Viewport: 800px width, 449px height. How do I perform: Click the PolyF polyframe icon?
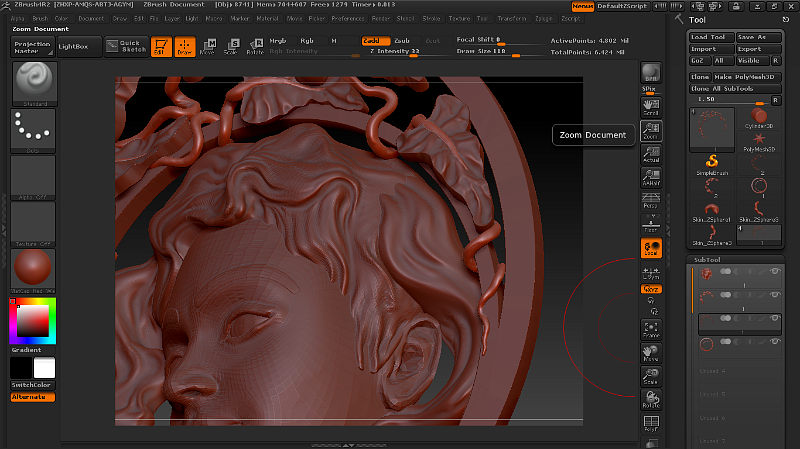coord(651,423)
